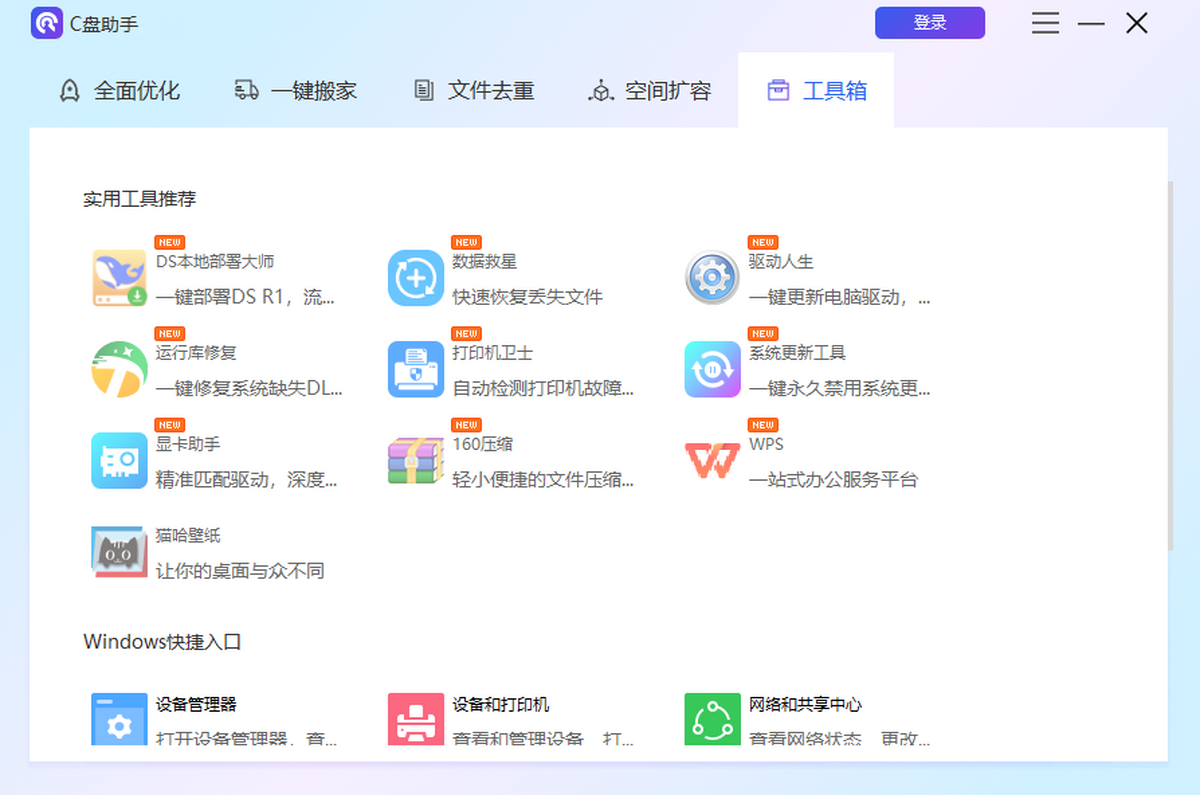Start 160压缩 file compression tool
This screenshot has width=1200, height=795.
[x=415, y=461]
